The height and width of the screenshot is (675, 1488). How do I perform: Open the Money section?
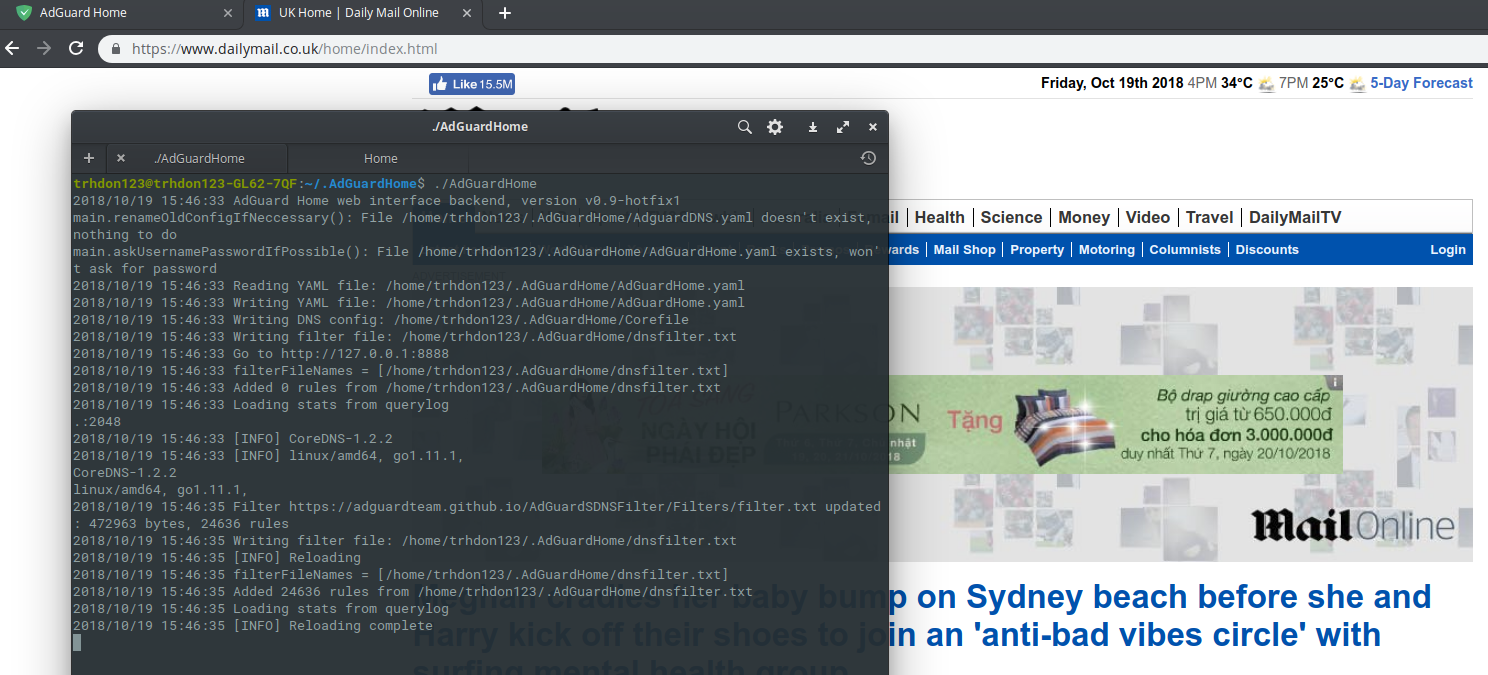[x=1084, y=217]
